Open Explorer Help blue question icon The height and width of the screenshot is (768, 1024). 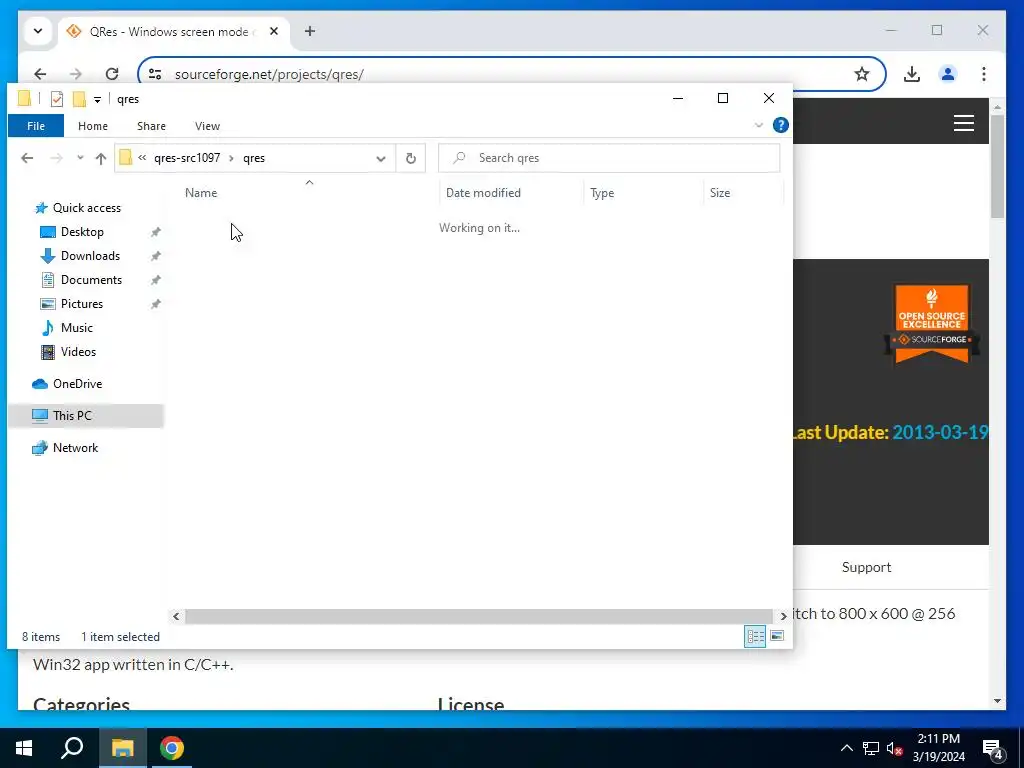tap(780, 125)
